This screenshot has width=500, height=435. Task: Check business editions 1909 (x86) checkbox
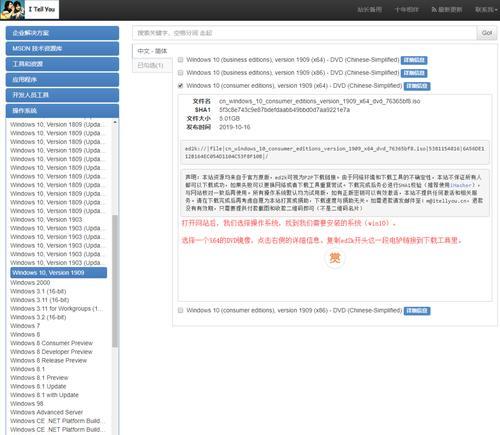click(180, 73)
